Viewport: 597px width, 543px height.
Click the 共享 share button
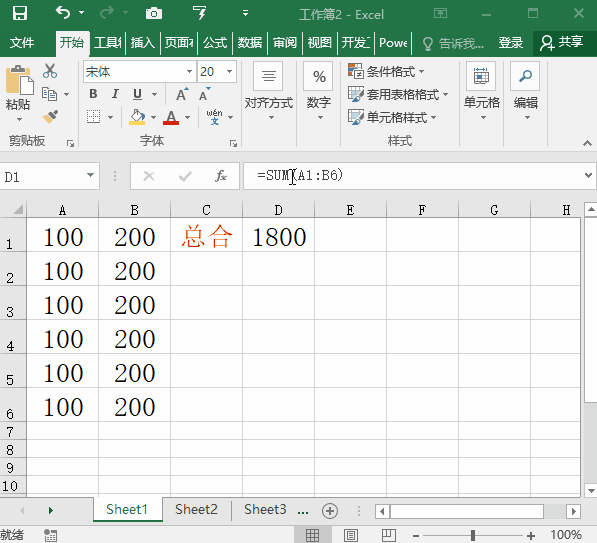(562, 42)
